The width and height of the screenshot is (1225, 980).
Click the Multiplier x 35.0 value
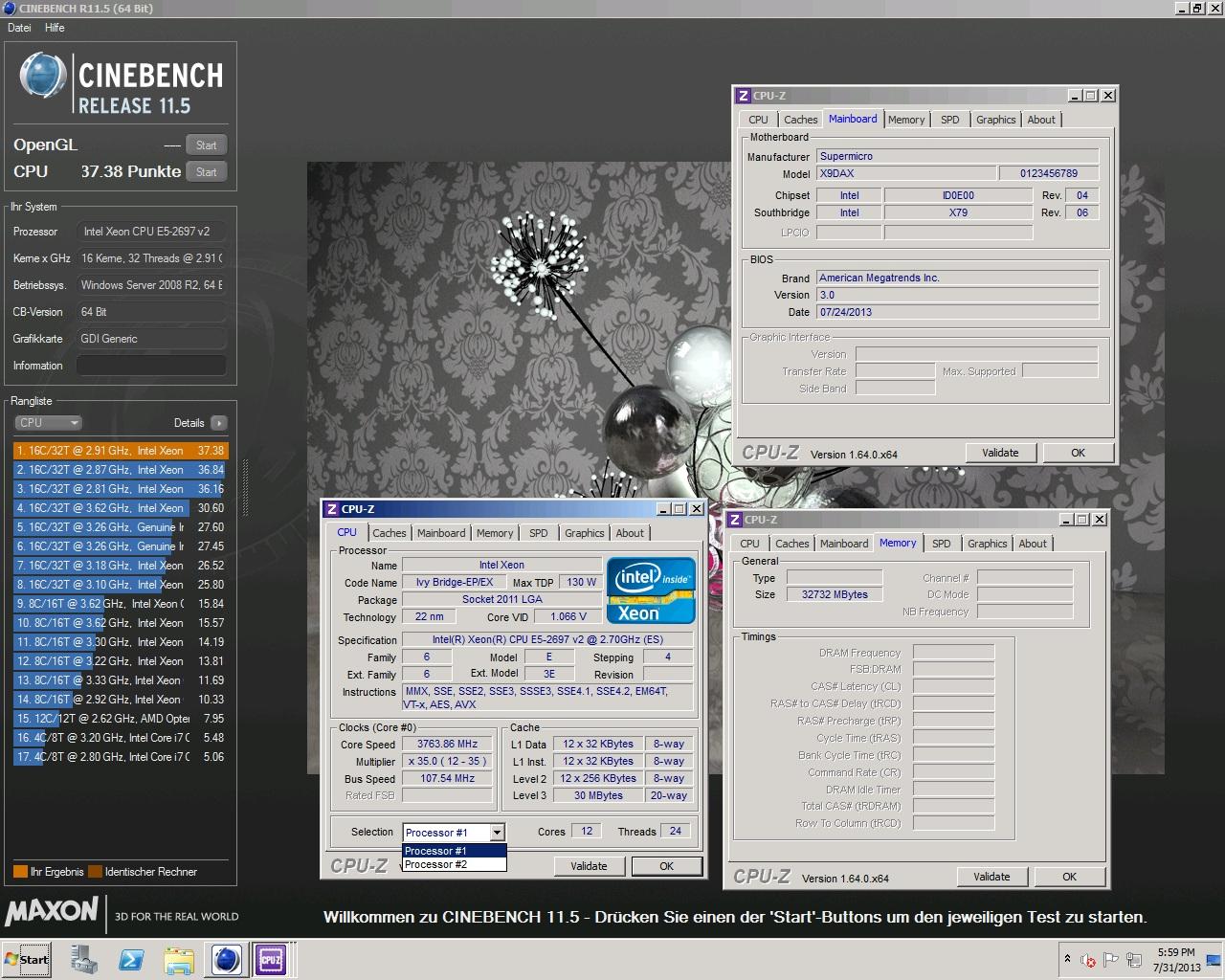[447, 762]
